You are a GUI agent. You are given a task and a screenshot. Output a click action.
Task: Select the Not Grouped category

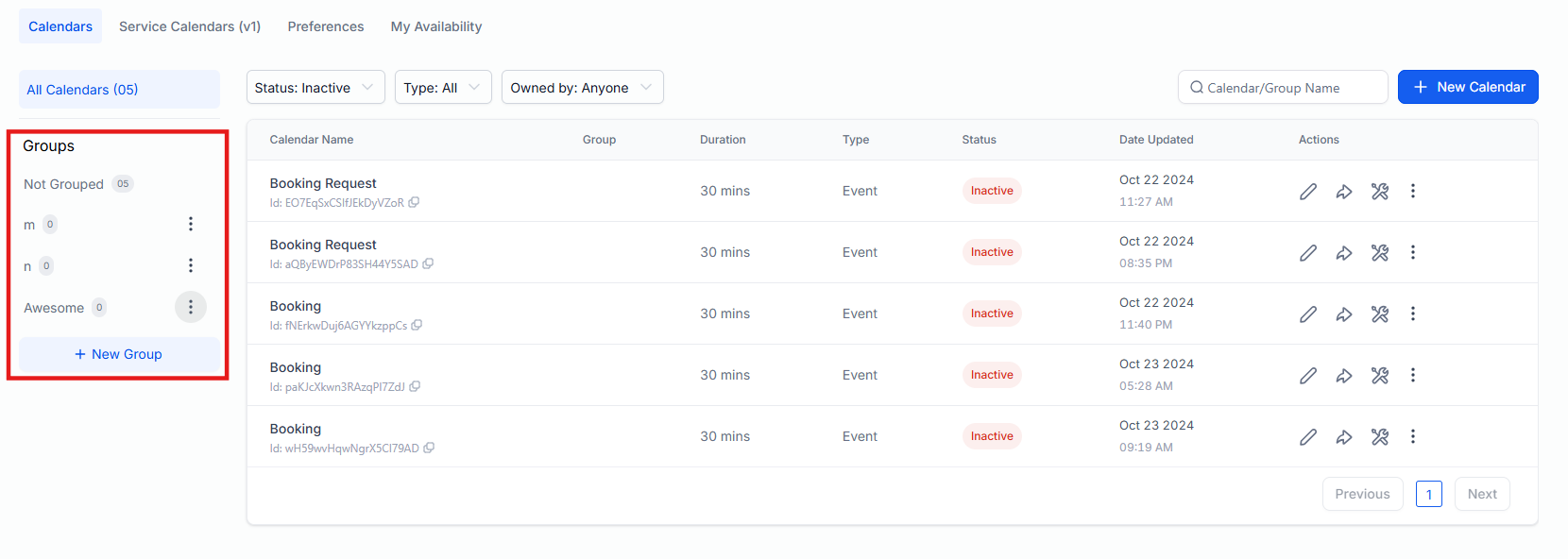pos(64,184)
